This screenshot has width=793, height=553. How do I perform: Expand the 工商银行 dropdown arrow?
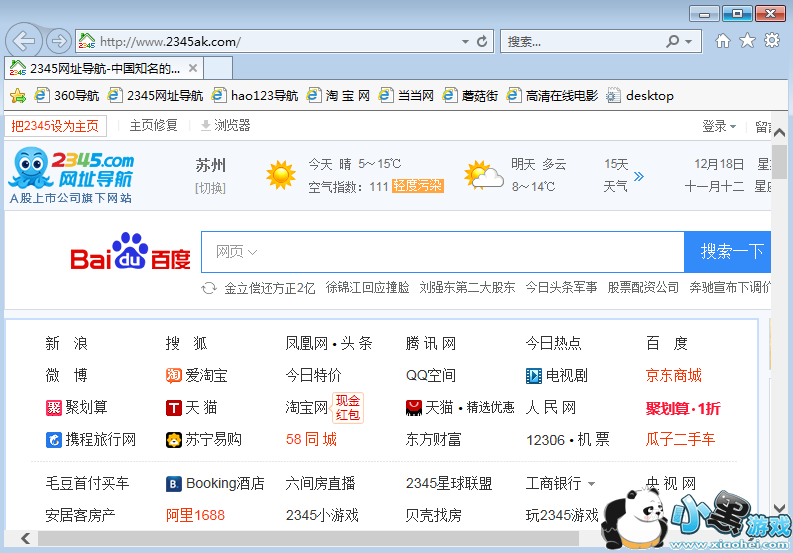point(591,484)
